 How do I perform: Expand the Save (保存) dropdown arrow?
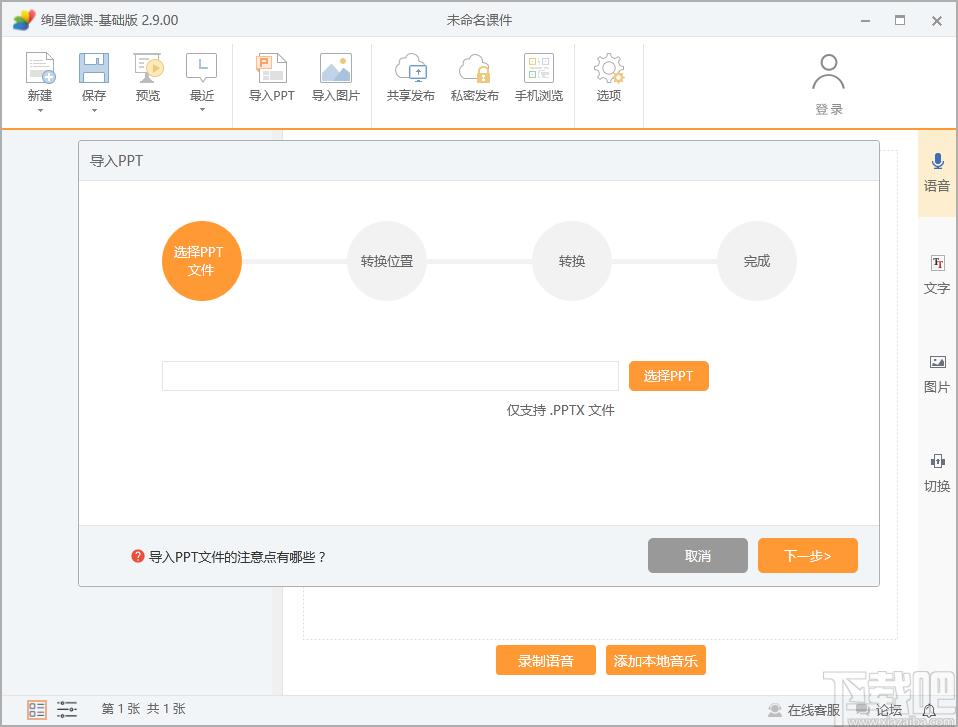[94, 110]
